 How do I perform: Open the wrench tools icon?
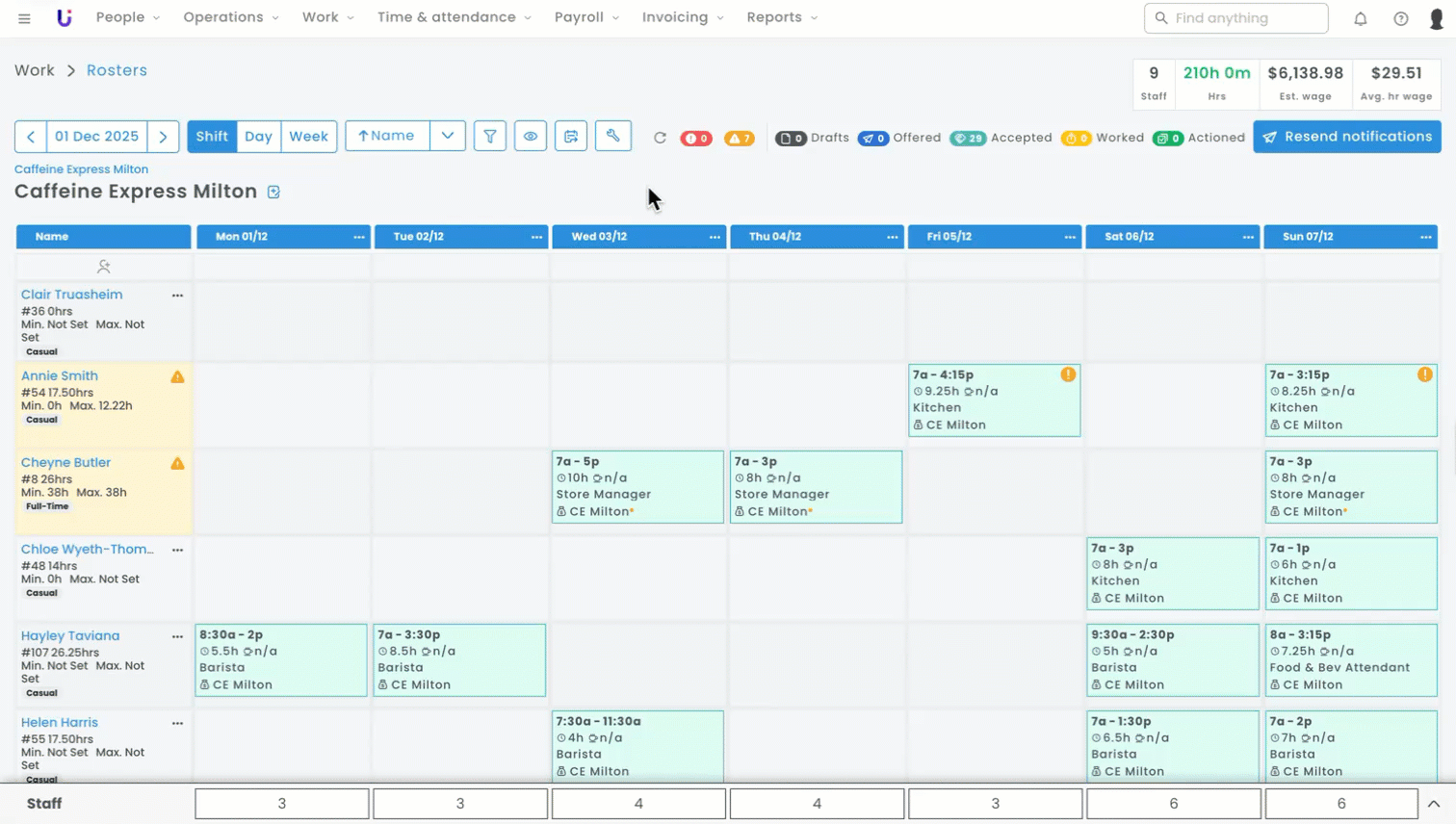click(612, 137)
